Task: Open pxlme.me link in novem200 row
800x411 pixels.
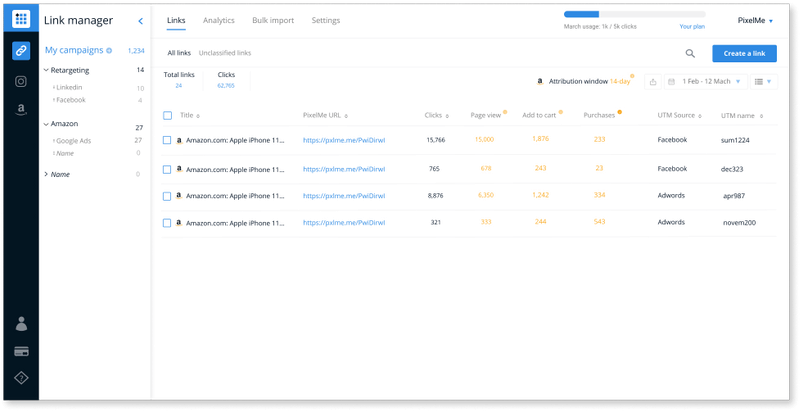Action: pos(344,223)
